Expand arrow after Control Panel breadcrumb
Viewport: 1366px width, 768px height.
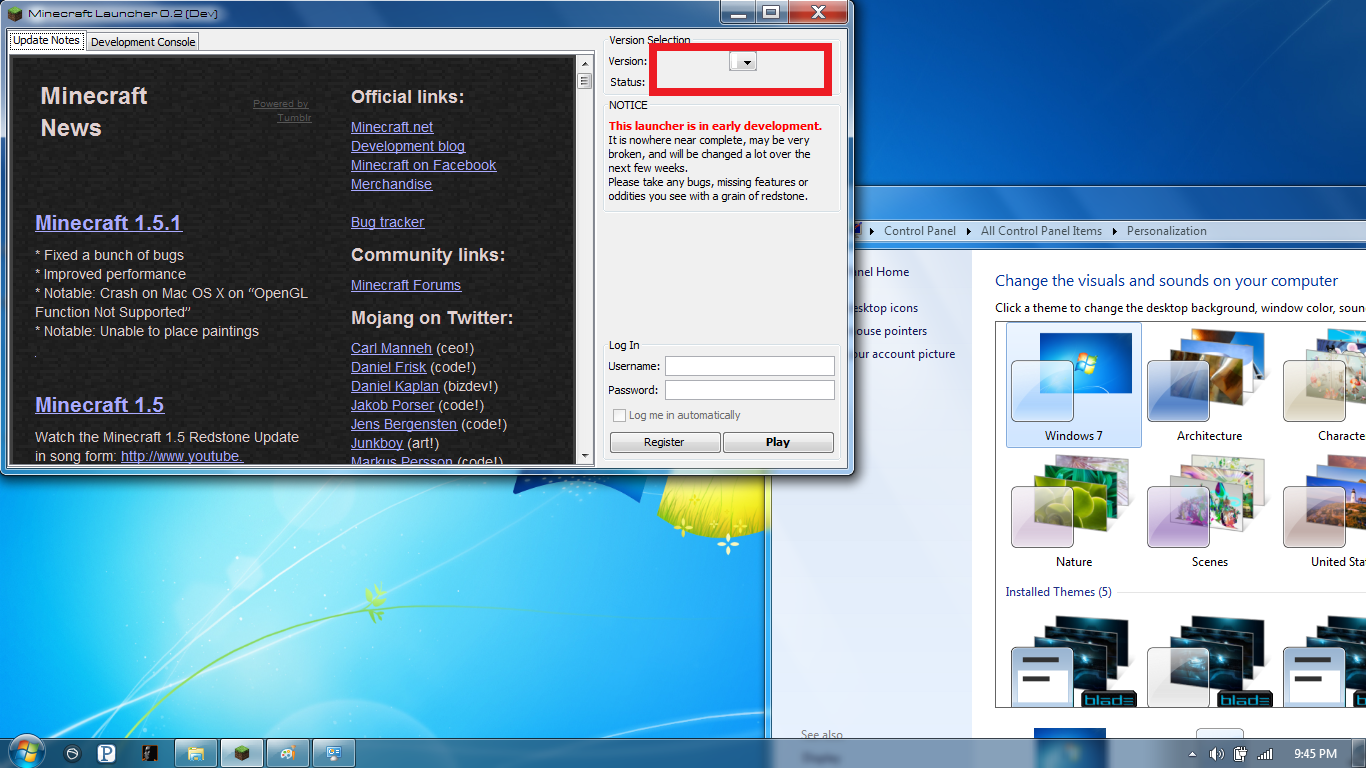[x=968, y=231]
